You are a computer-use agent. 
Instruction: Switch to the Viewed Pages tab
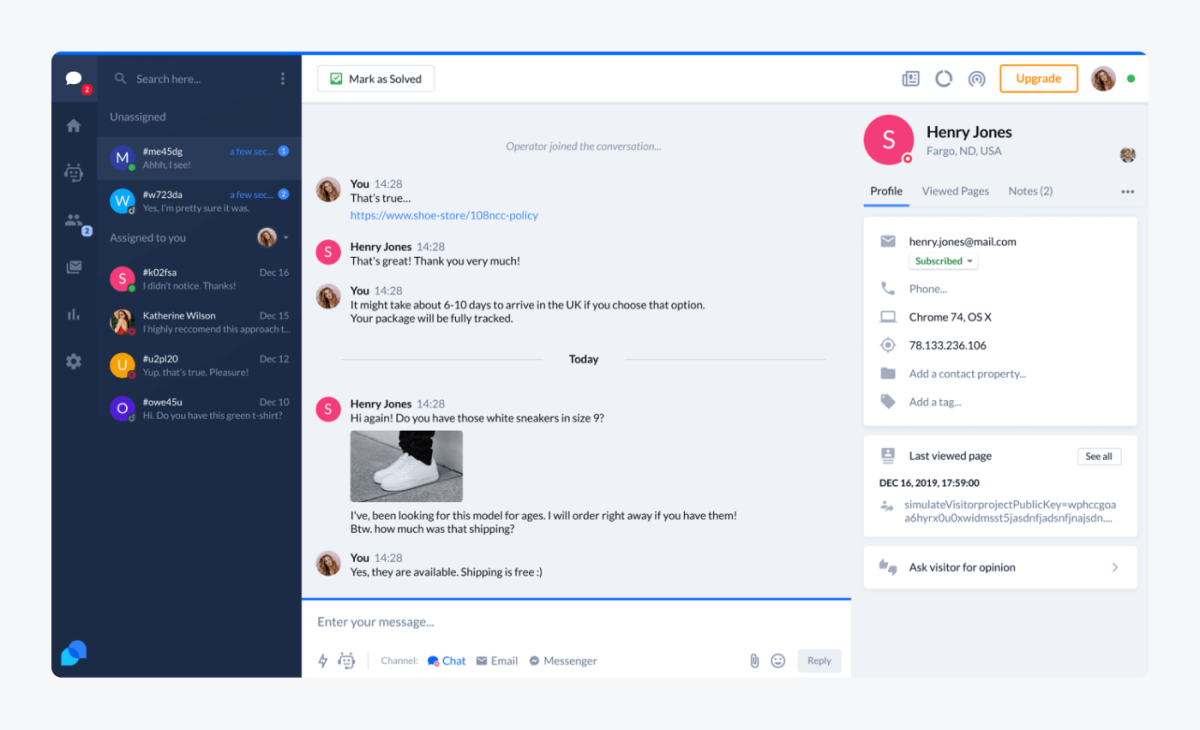(955, 191)
